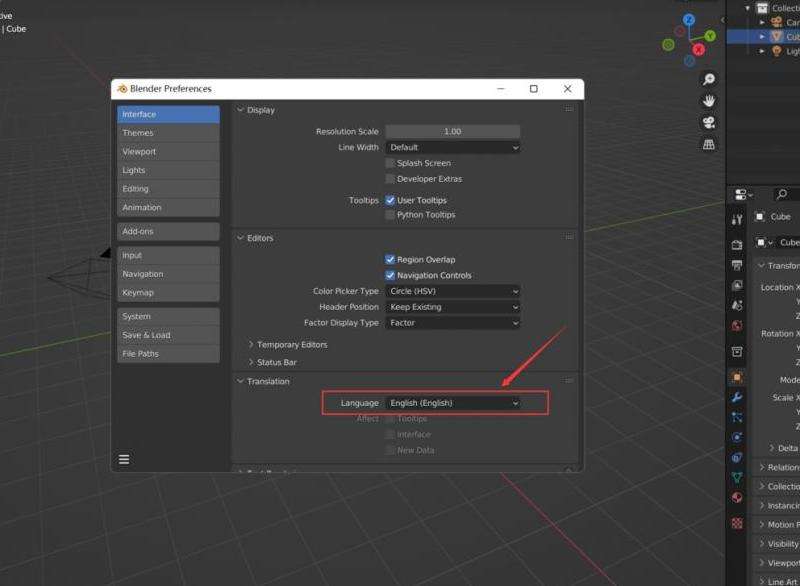Open the Material properties tab icon
Viewport: 800px width, 586px height.
tap(737, 498)
